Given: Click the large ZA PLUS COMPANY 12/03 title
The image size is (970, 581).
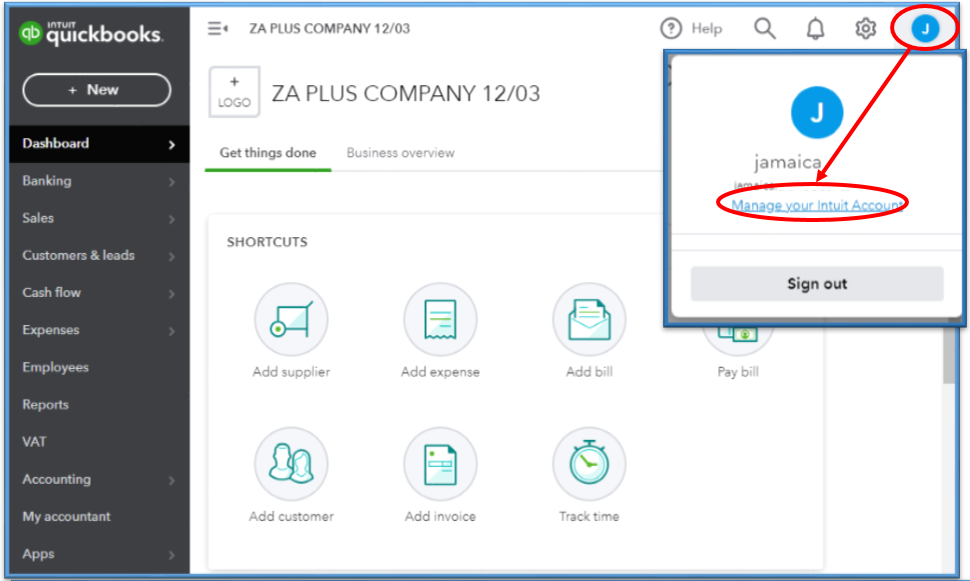Looking at the screenshot, I should click(406, 93).
